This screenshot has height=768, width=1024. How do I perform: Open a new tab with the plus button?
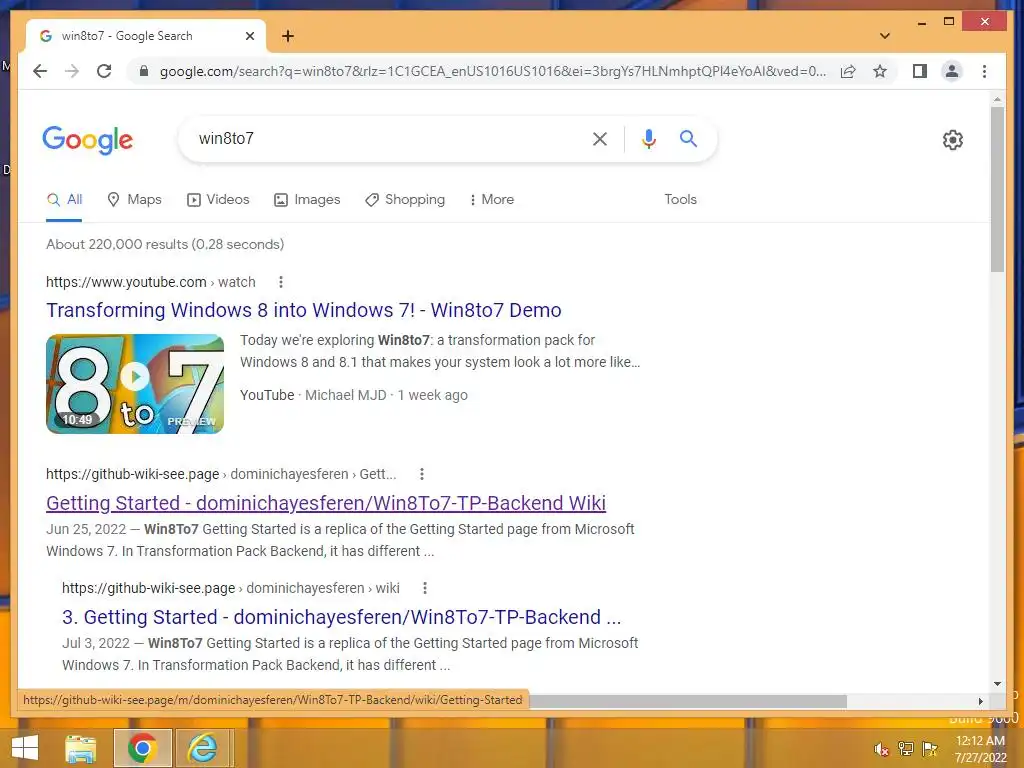(x=288, y=36)
